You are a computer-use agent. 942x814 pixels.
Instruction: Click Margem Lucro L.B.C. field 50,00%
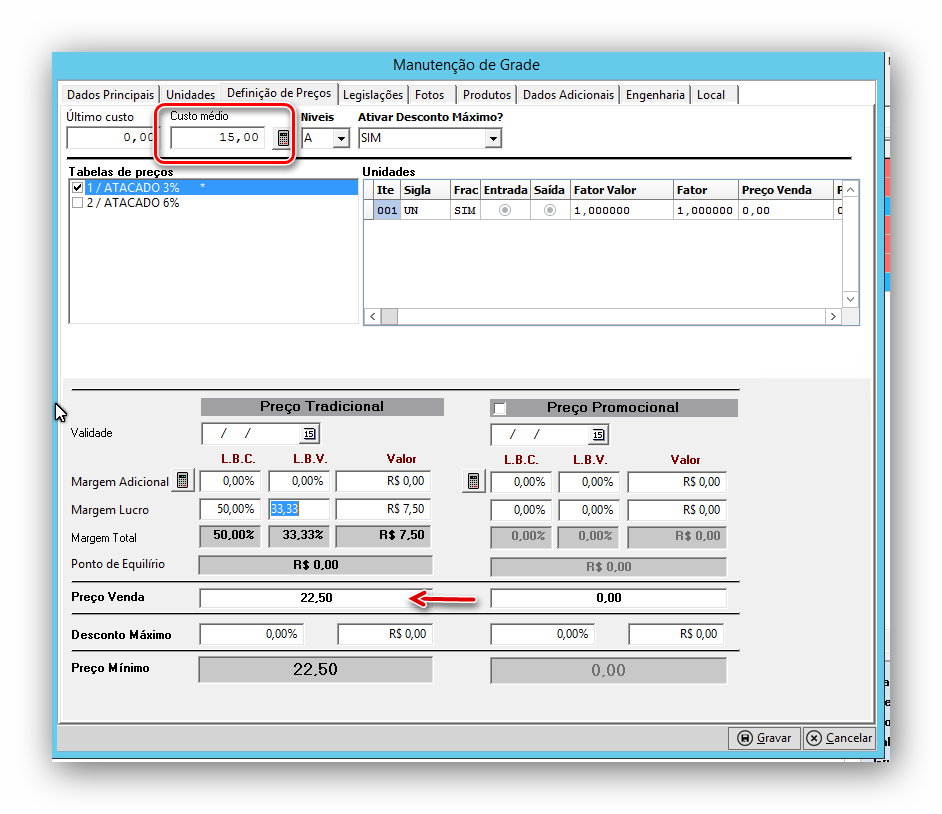click(x=230, y=509)
